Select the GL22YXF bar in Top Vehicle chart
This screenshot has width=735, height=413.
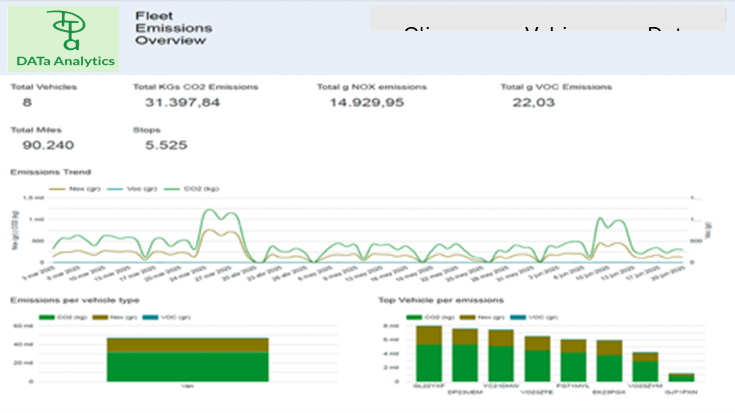[x=429, y=353]
